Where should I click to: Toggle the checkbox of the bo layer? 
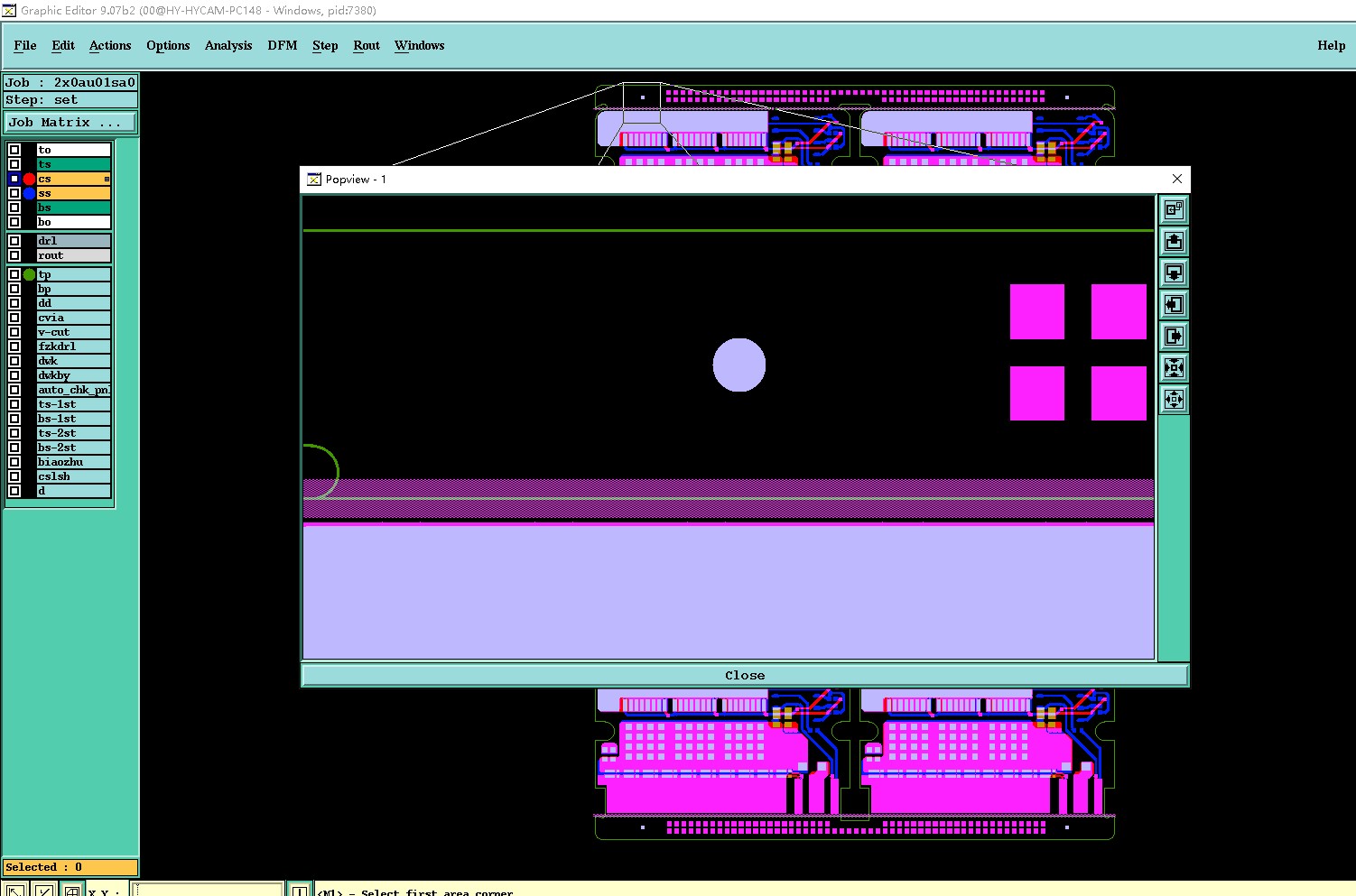[14, 222]
